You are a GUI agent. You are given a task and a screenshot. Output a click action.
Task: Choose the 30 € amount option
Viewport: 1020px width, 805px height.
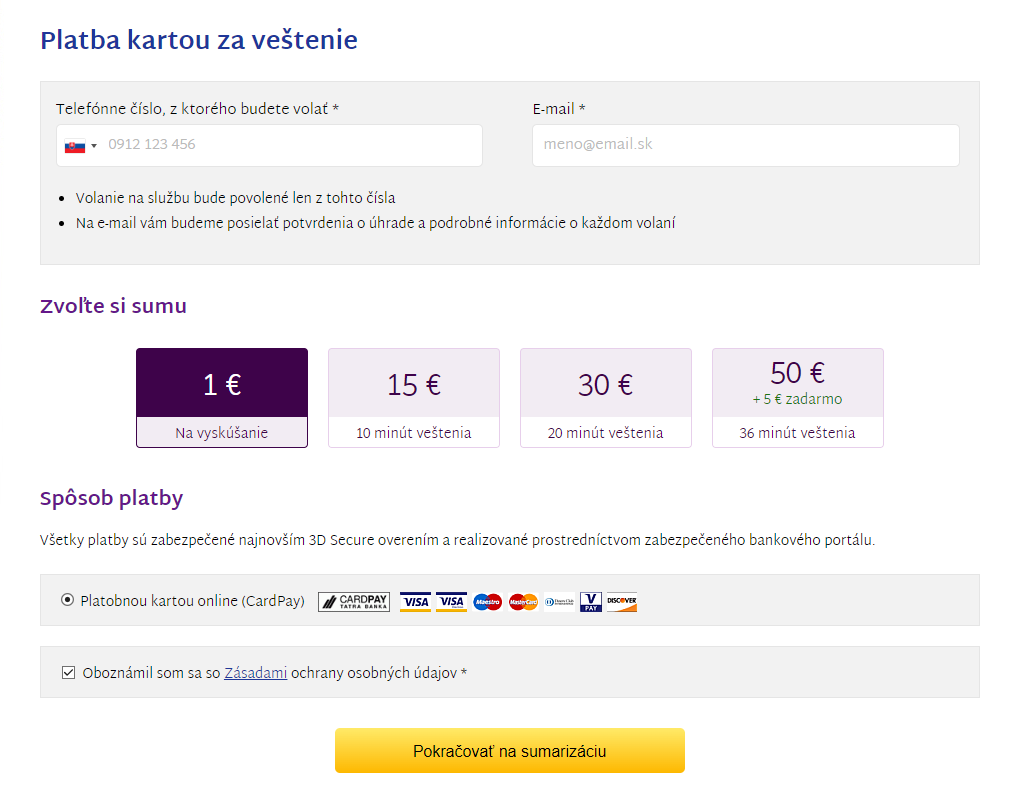(x=606, y=398)
